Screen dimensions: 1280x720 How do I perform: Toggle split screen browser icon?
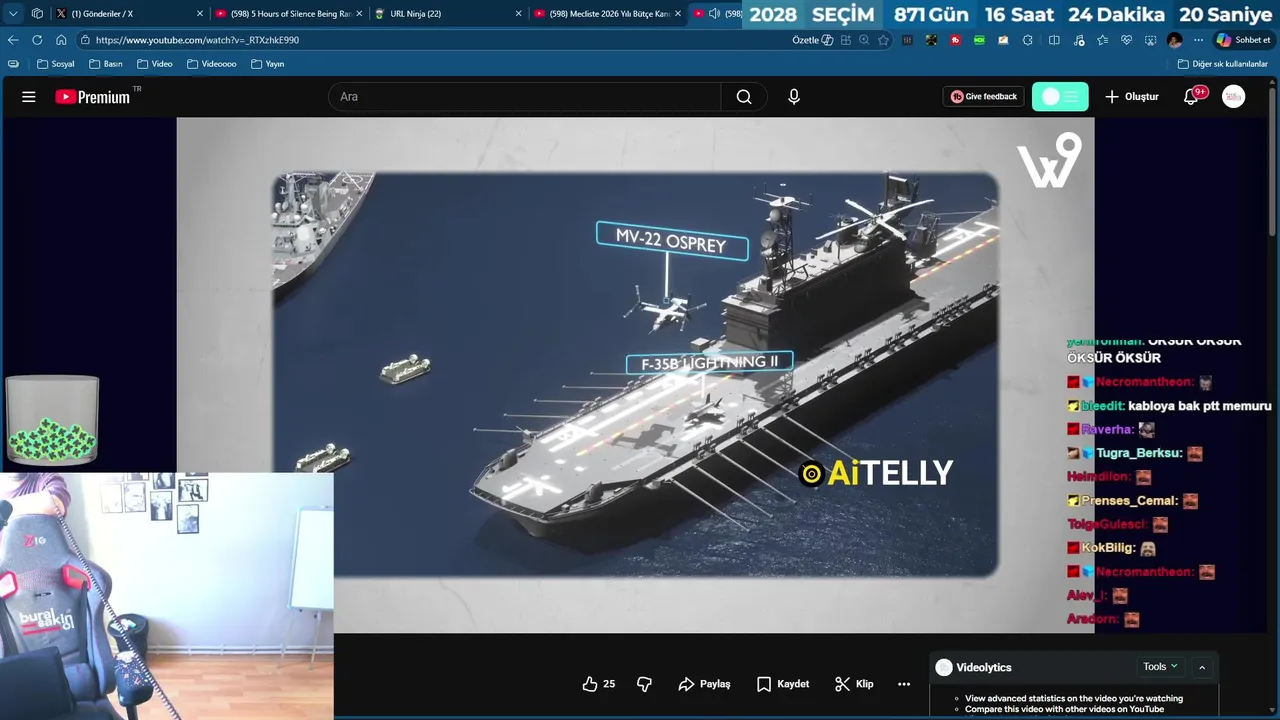(1054, 40)
